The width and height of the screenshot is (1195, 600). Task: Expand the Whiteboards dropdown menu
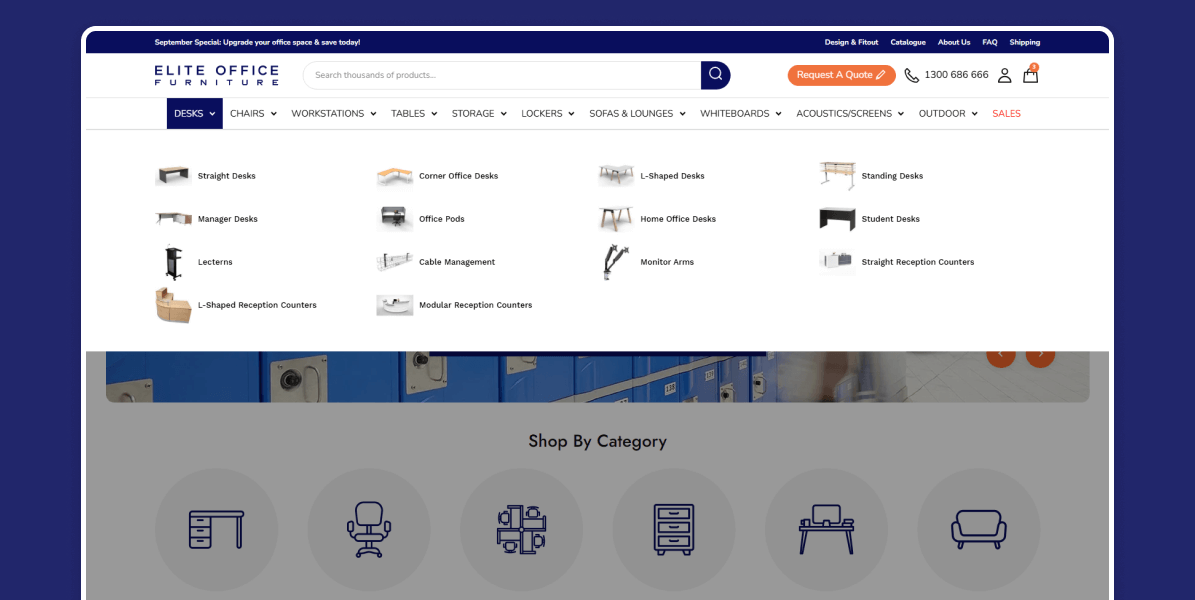[740, 114]
